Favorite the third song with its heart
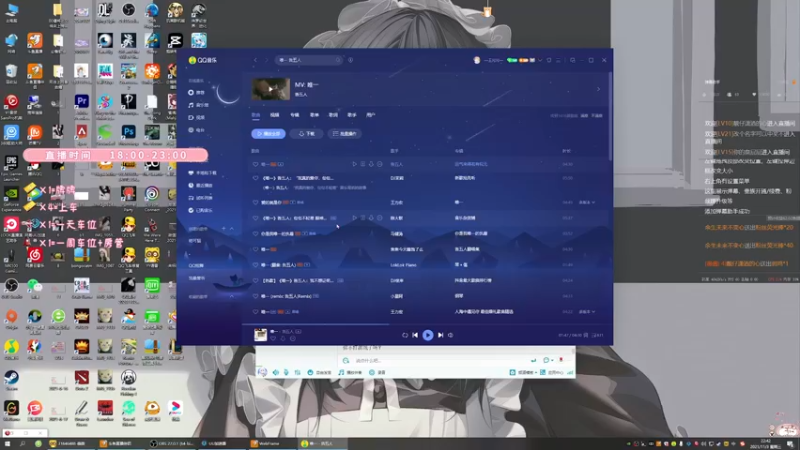 click(256, 203)
